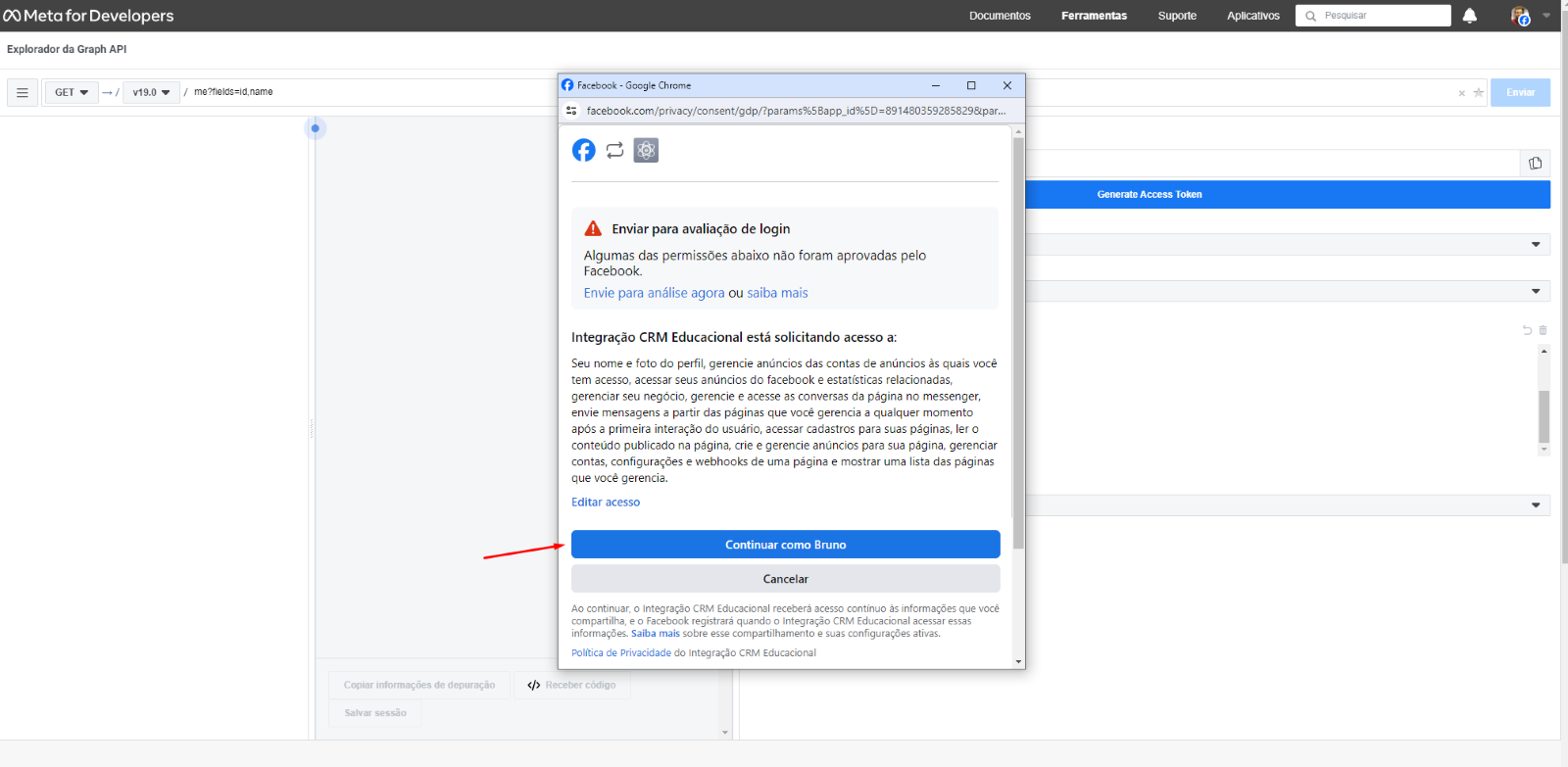Viewport: 1568px width, 767px height.
Task: Click the red warning triangle icon
Action: coord(593,228)
